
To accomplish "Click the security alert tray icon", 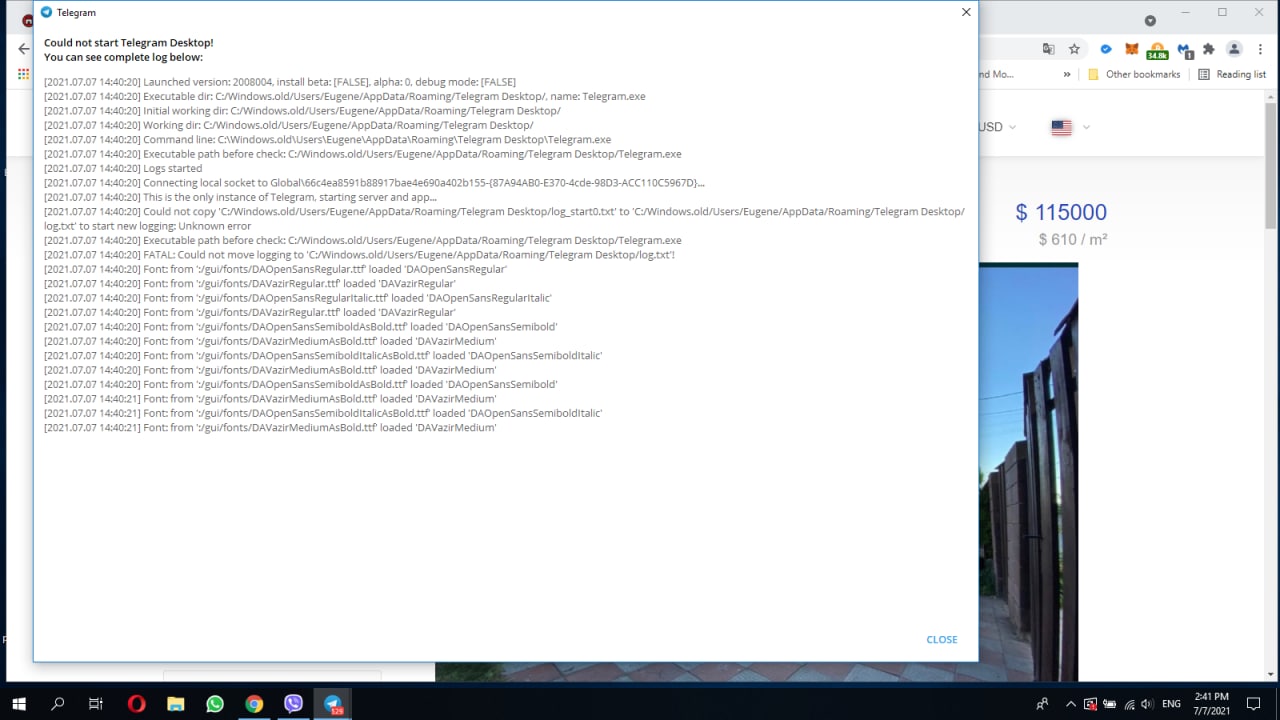I will [x=1090, y=704].
